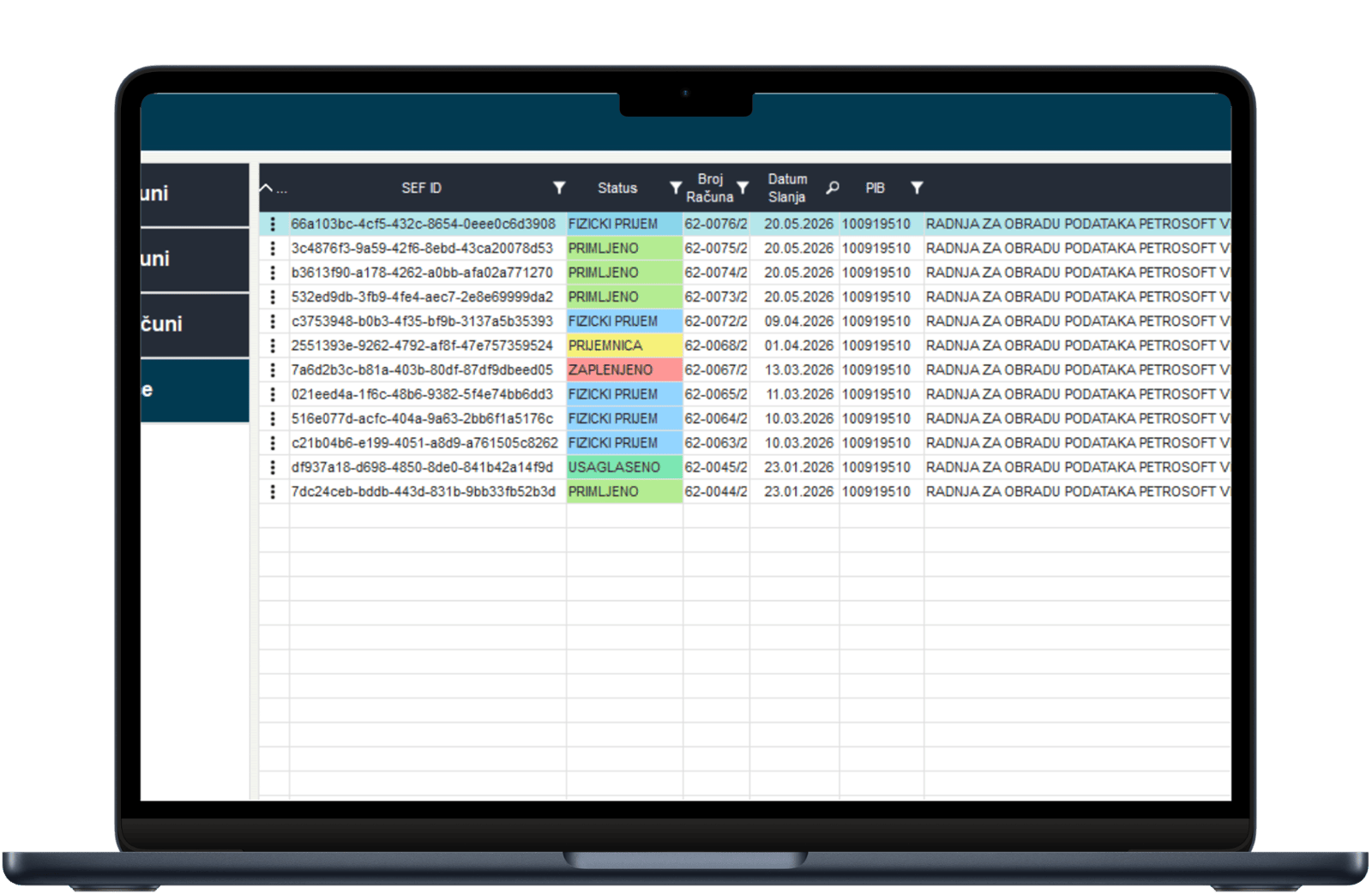
Task: Open row menu for invoice 62-0074/2
Action: 273,273
